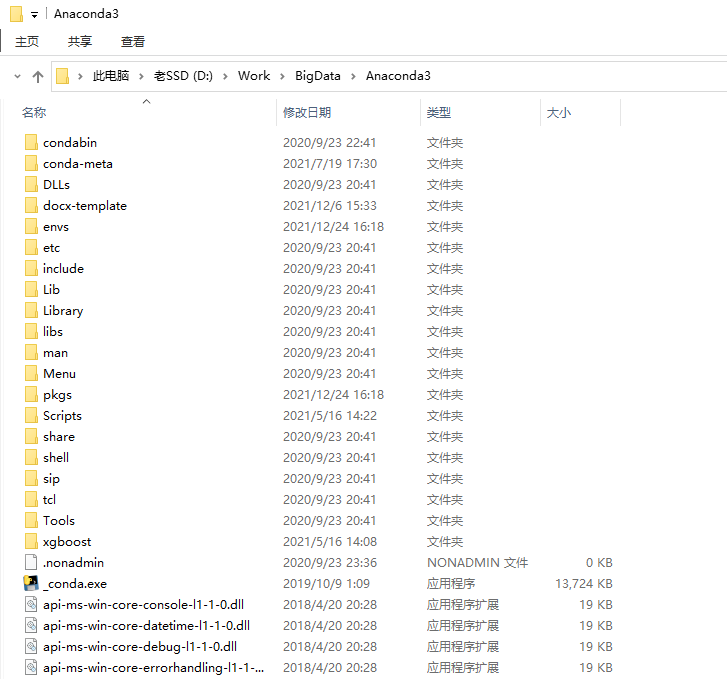Click size 13,724 KB
This screenshot has height=679, width=727.
coord(584,584)
